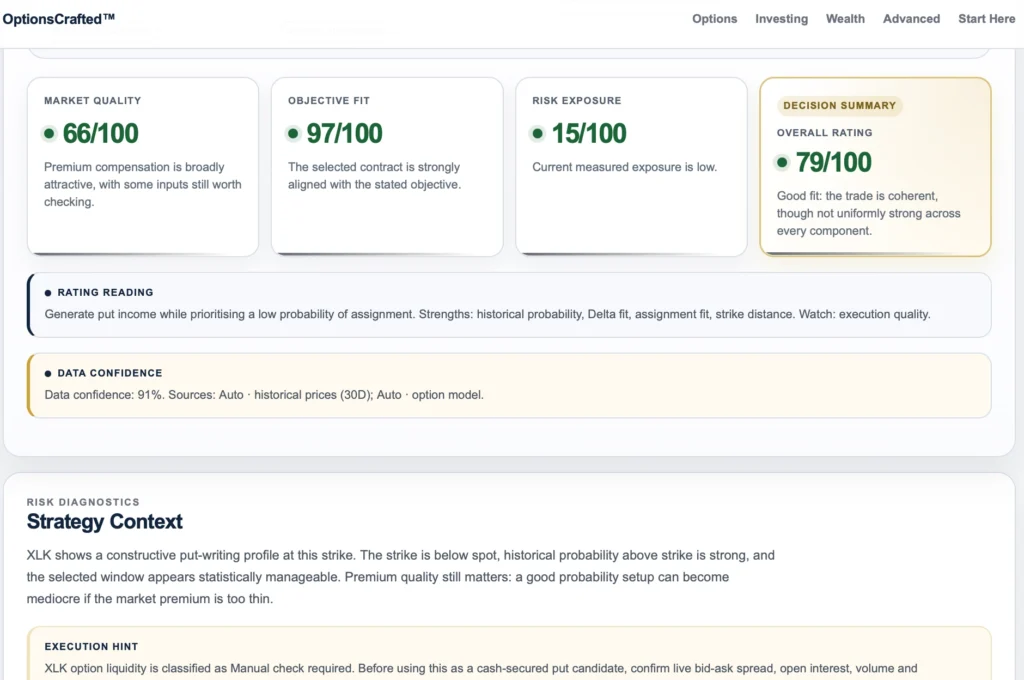
Task: Open the OptionsCrafted home logo
Action: tap(59, 19)
